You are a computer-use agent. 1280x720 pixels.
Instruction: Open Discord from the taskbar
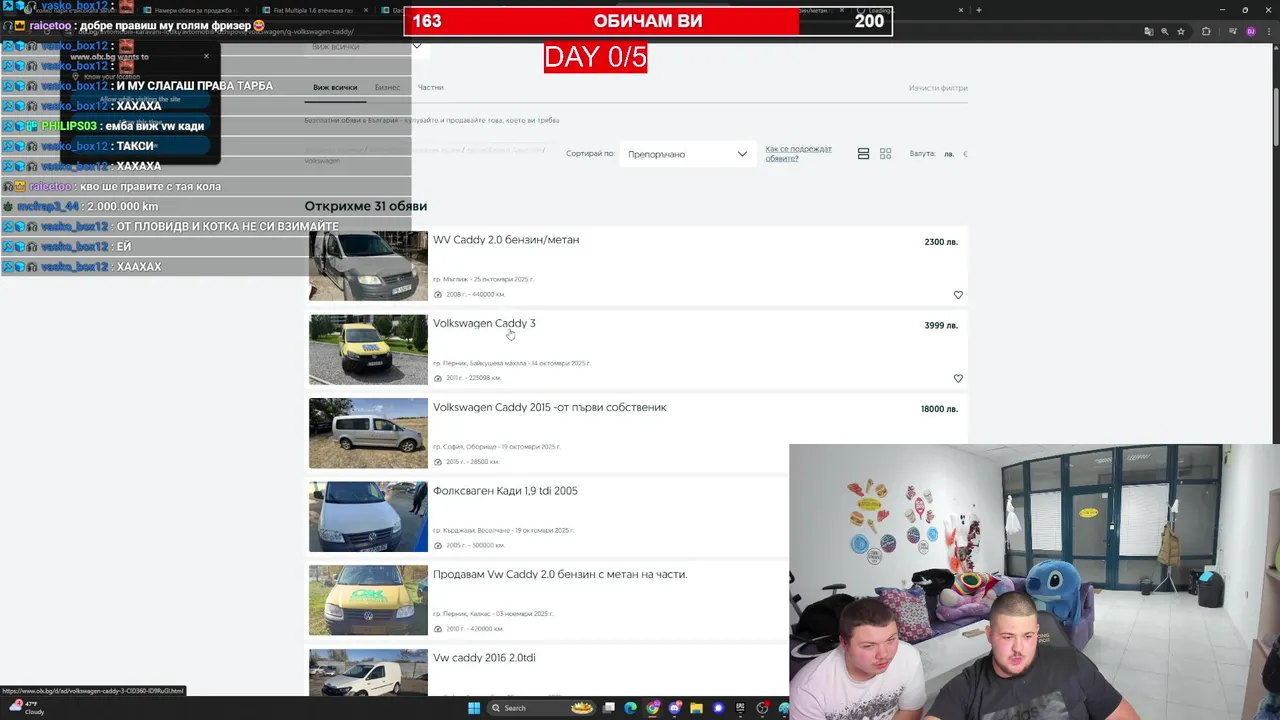click(675, 708)
